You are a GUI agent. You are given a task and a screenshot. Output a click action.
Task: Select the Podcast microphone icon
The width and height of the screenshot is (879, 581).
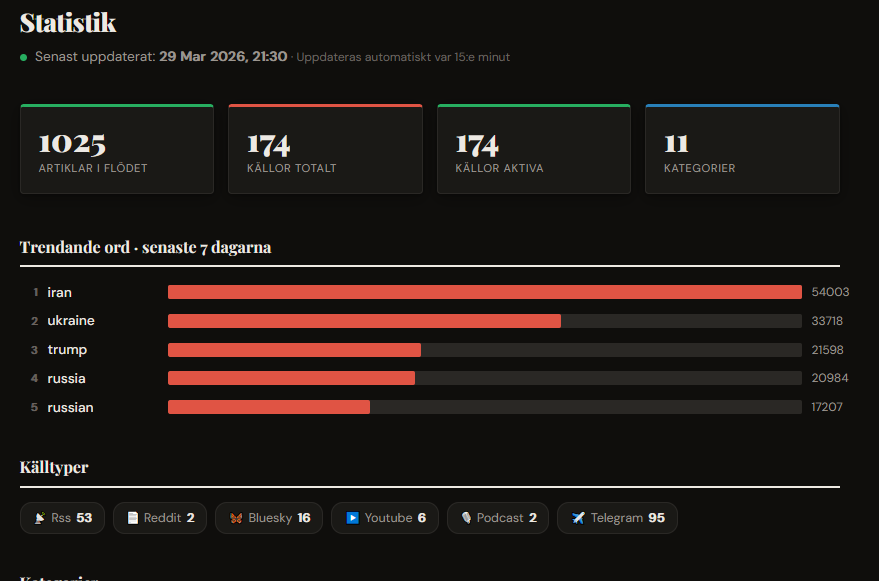(x=466, y=518)
